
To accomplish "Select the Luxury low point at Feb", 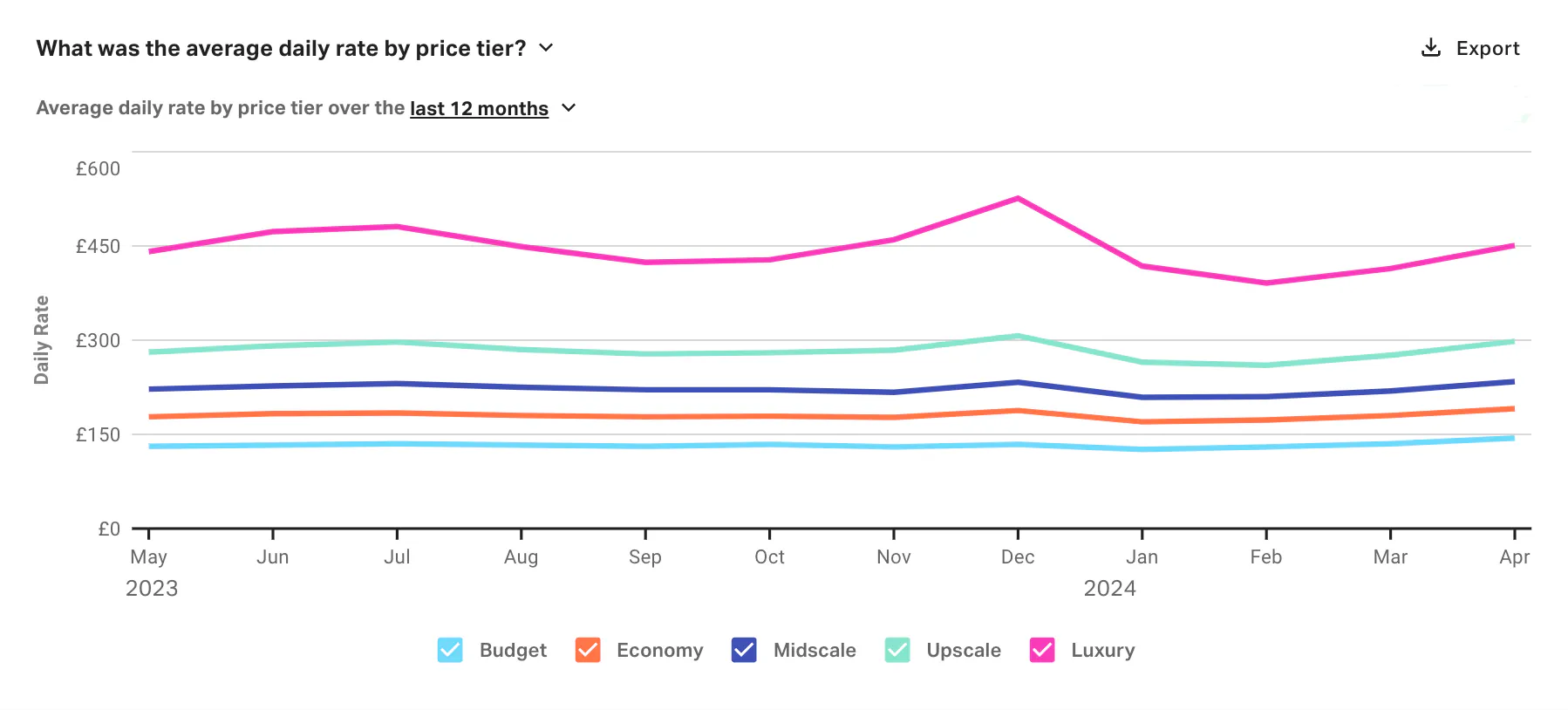I will coord(1266,283).
